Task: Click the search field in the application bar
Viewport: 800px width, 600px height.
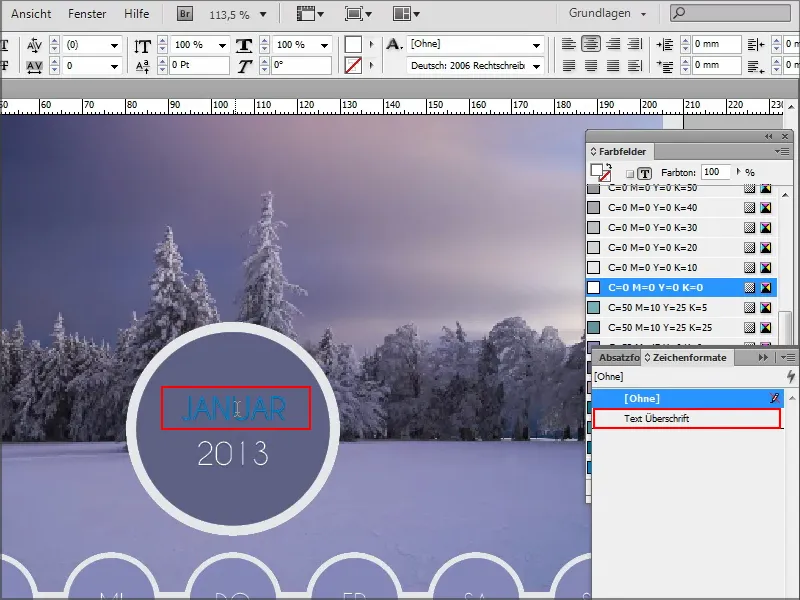Action: click(730, 14)
